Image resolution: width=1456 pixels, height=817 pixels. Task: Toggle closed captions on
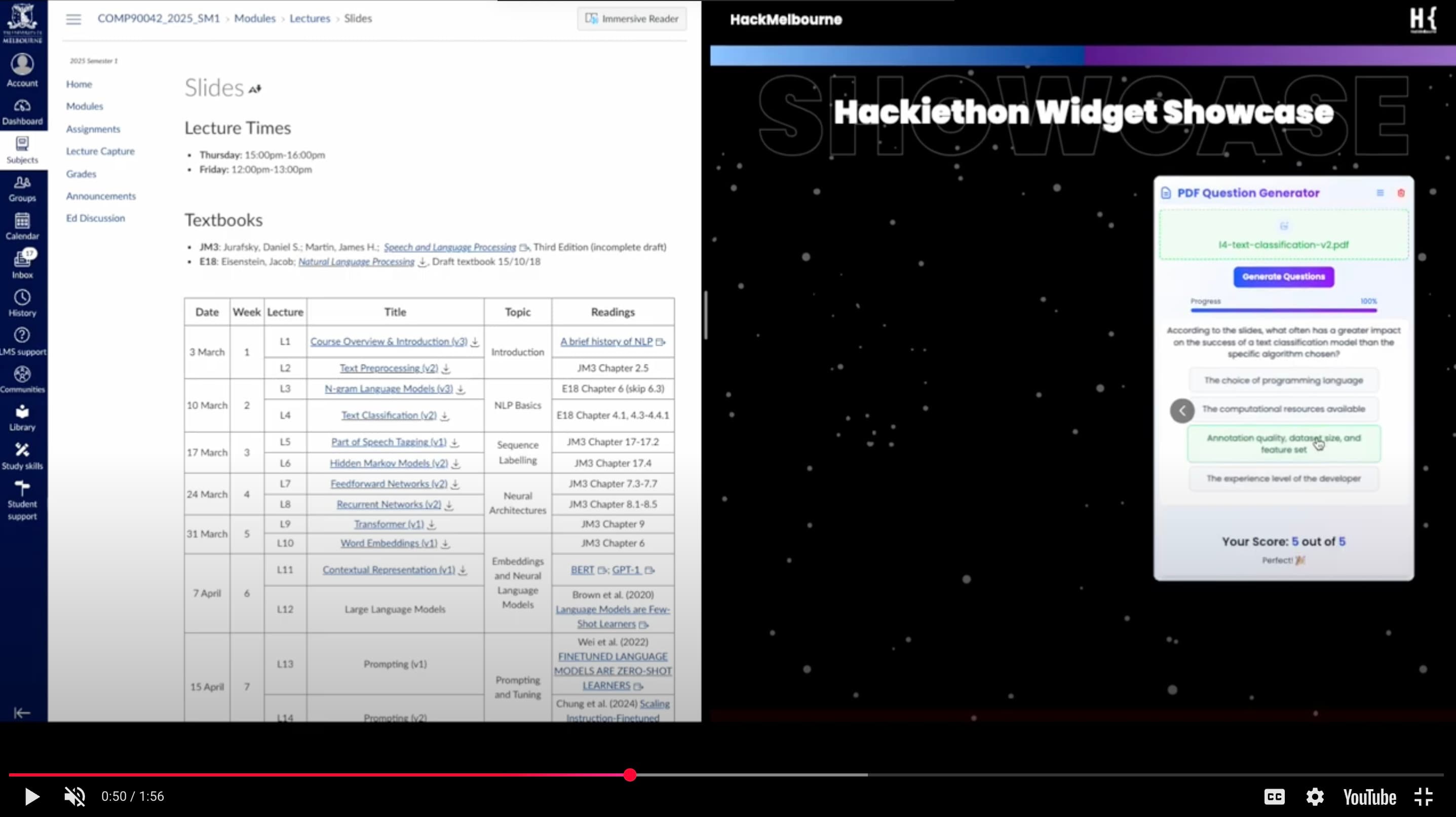1274,797
